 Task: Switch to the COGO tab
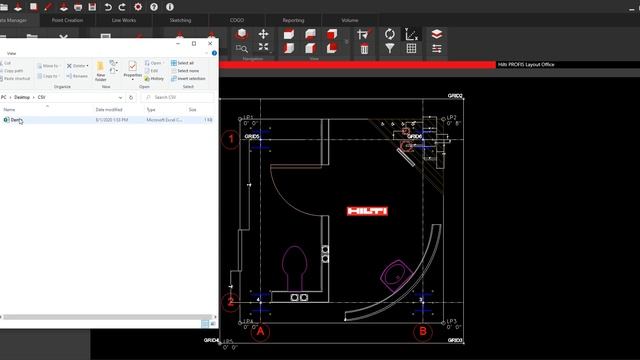pyautogui.click(x=237, y=20)
